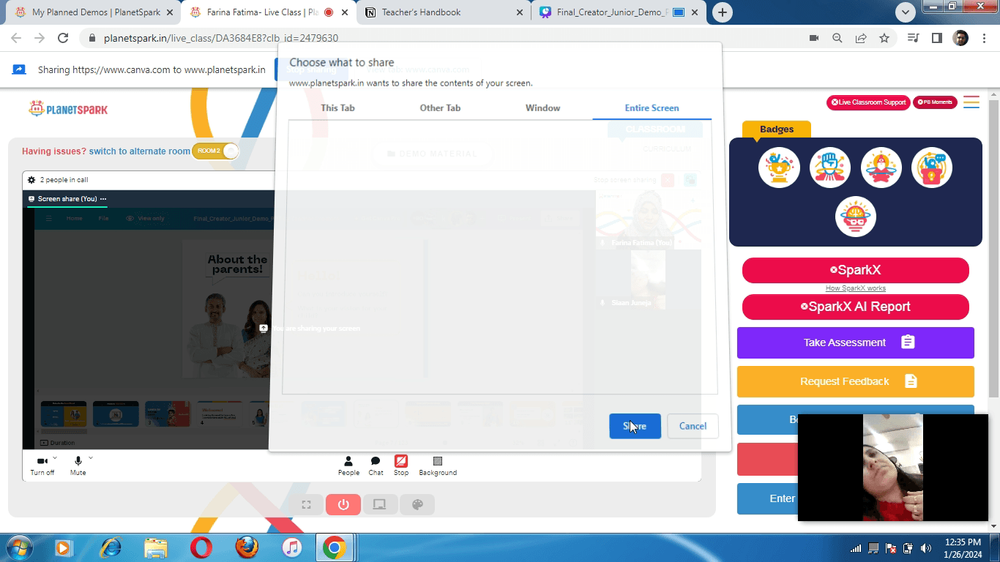1000x562 pixels.
Task: Open the tab search dropdown arrow
Action: 905,12
